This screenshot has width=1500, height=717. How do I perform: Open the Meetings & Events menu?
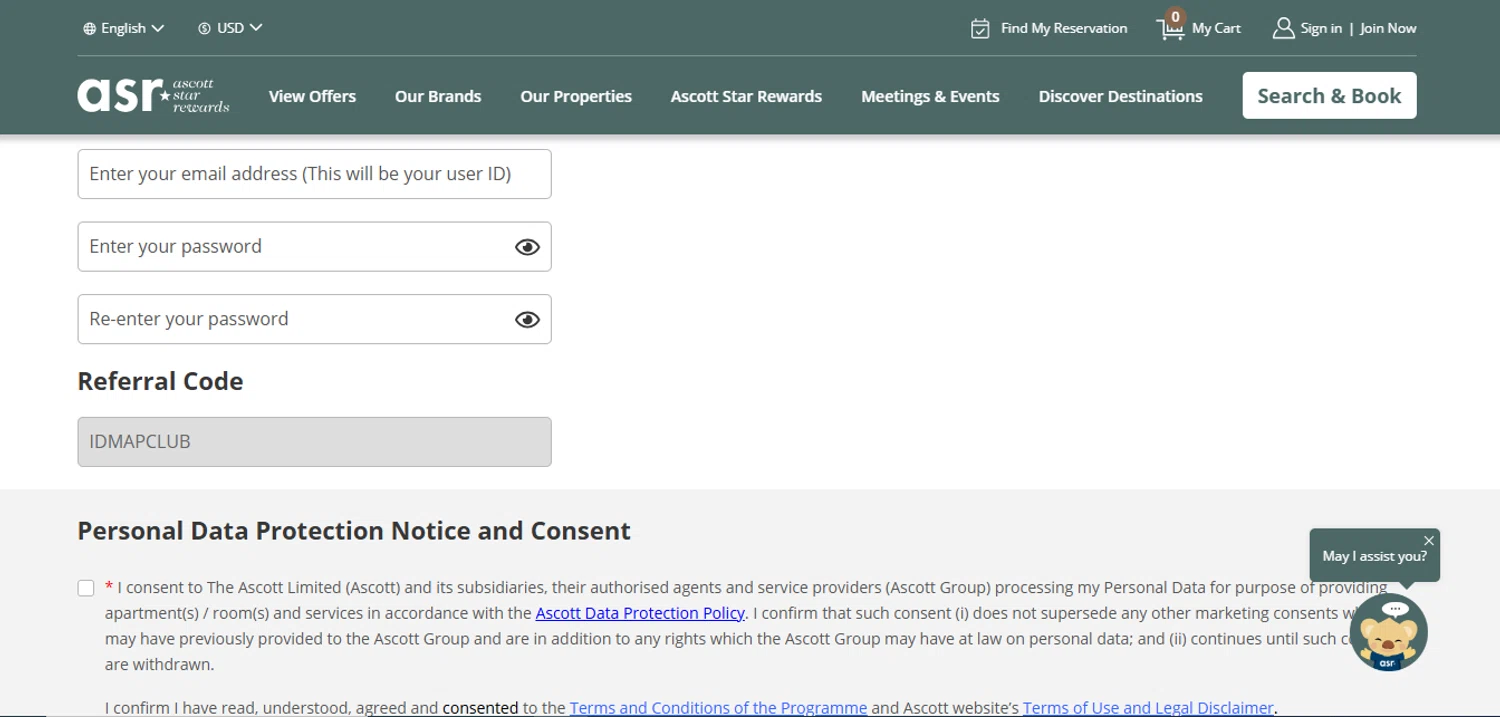pos(930,96)
